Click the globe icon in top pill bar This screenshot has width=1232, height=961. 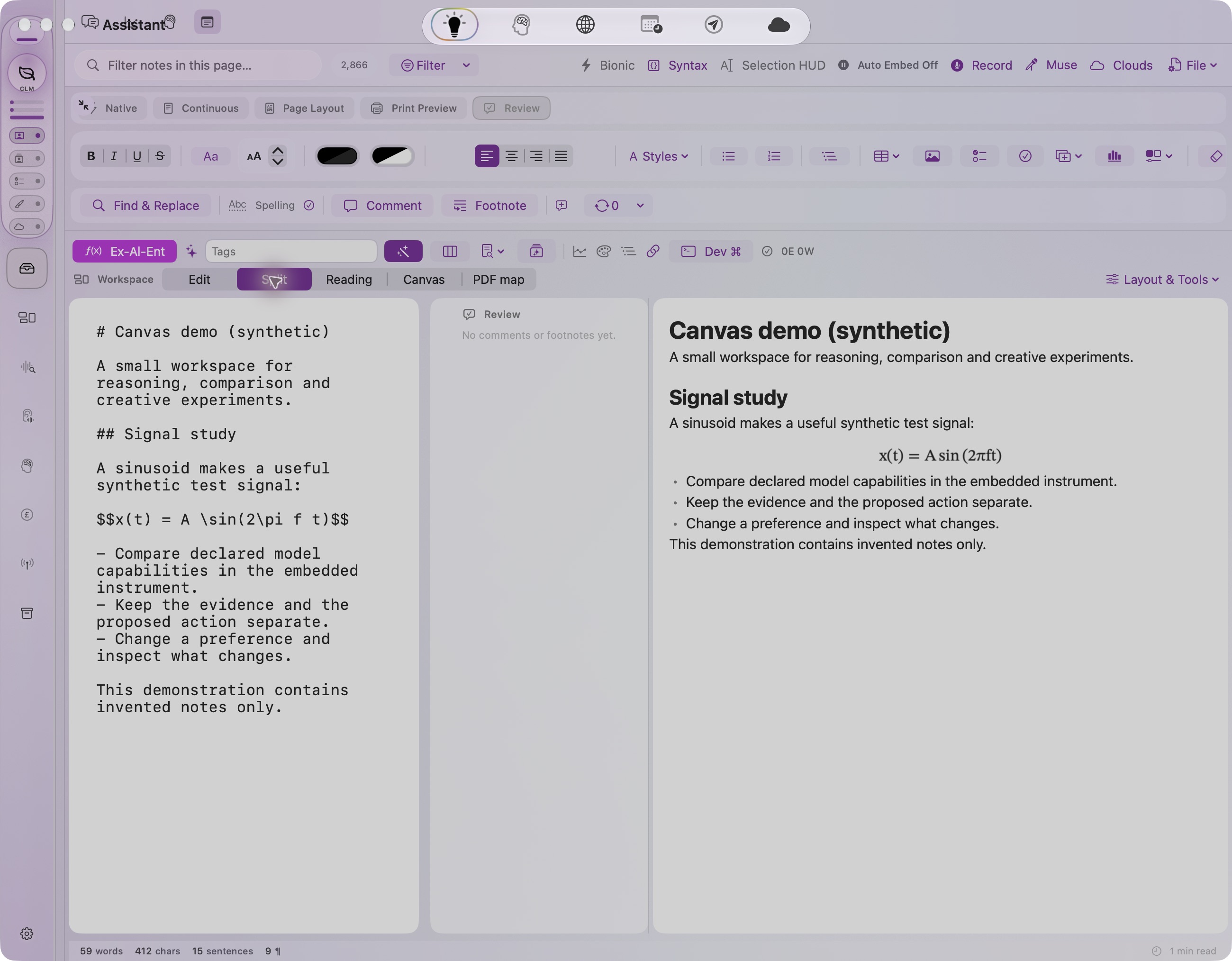point(585,26)
